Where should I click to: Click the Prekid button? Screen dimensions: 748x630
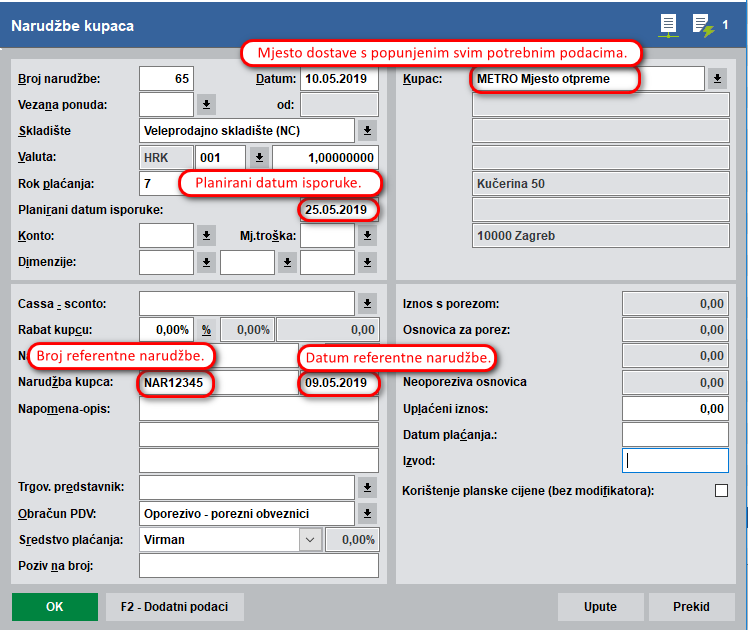pos(691,607)
